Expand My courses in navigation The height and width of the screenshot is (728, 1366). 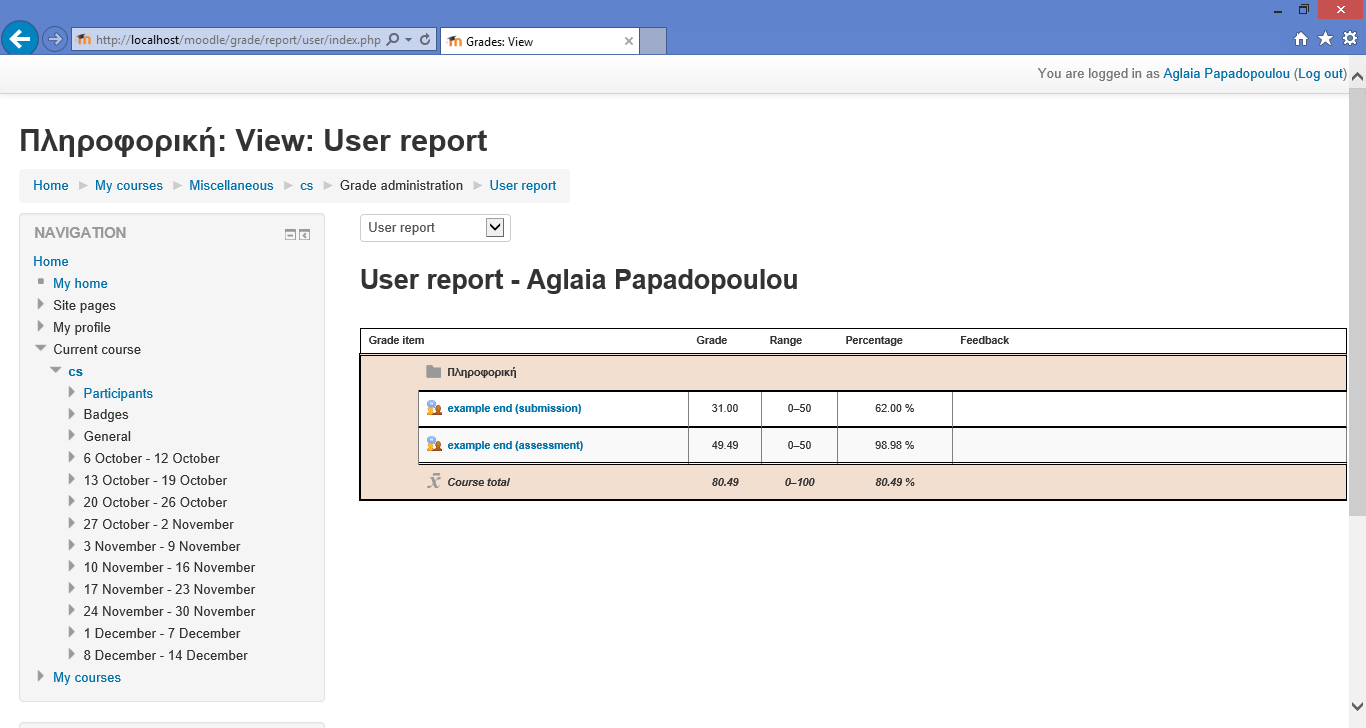tap(41, 676)
